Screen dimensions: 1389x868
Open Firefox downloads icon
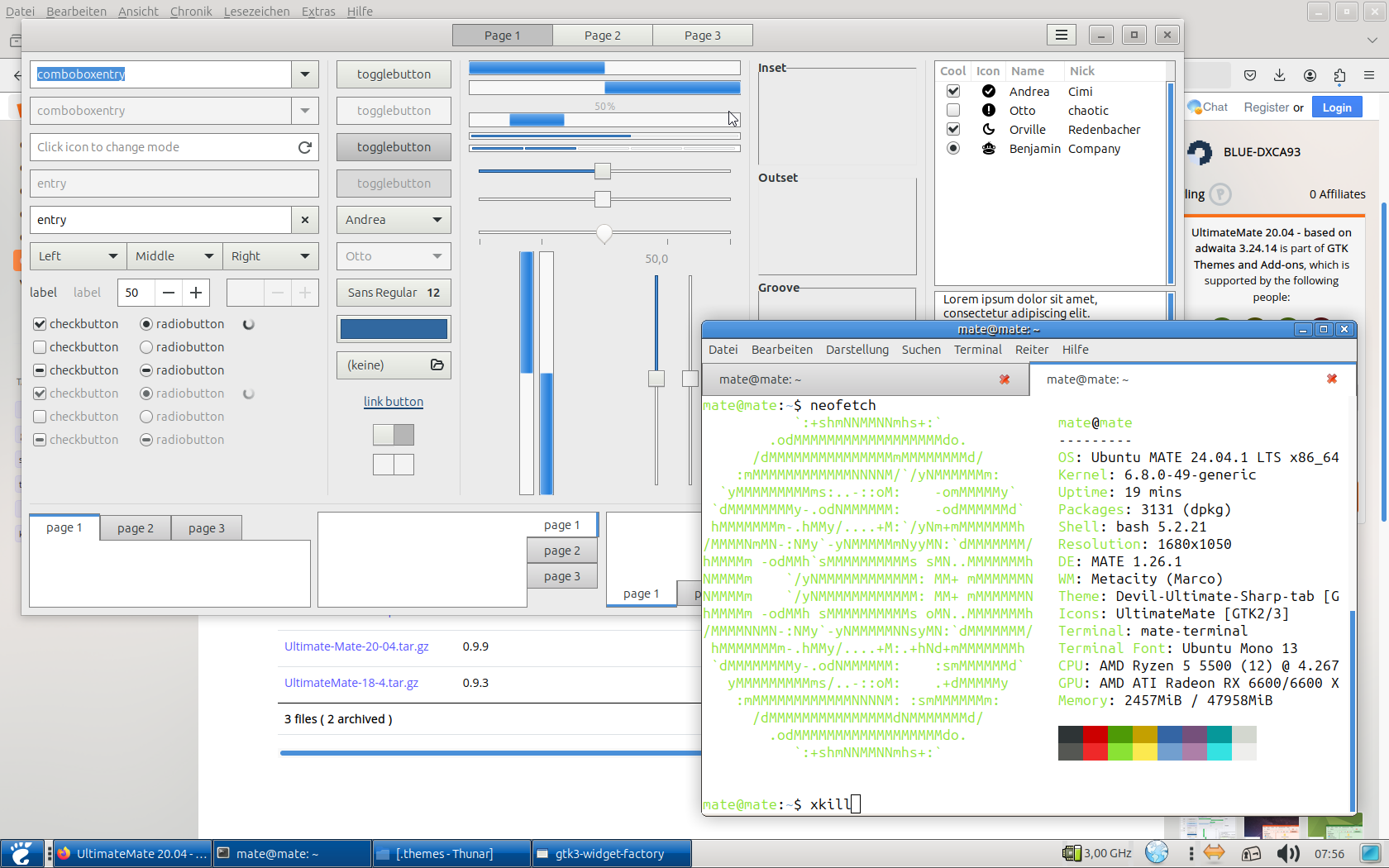point(1280,75)
